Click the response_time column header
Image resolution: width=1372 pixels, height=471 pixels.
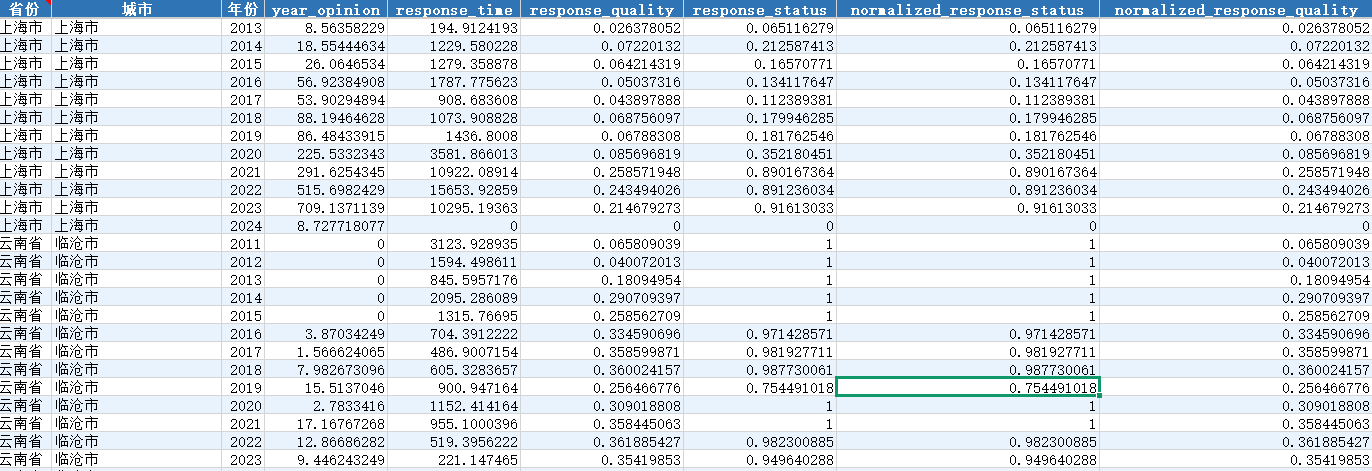click(x=454, y=9)
